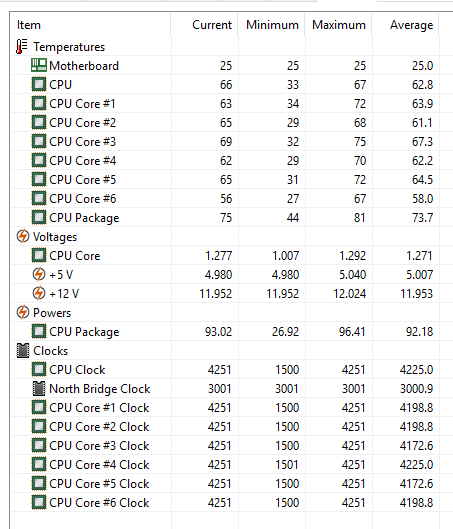Click the CPU Package temperature chip icon

(39, 217)
